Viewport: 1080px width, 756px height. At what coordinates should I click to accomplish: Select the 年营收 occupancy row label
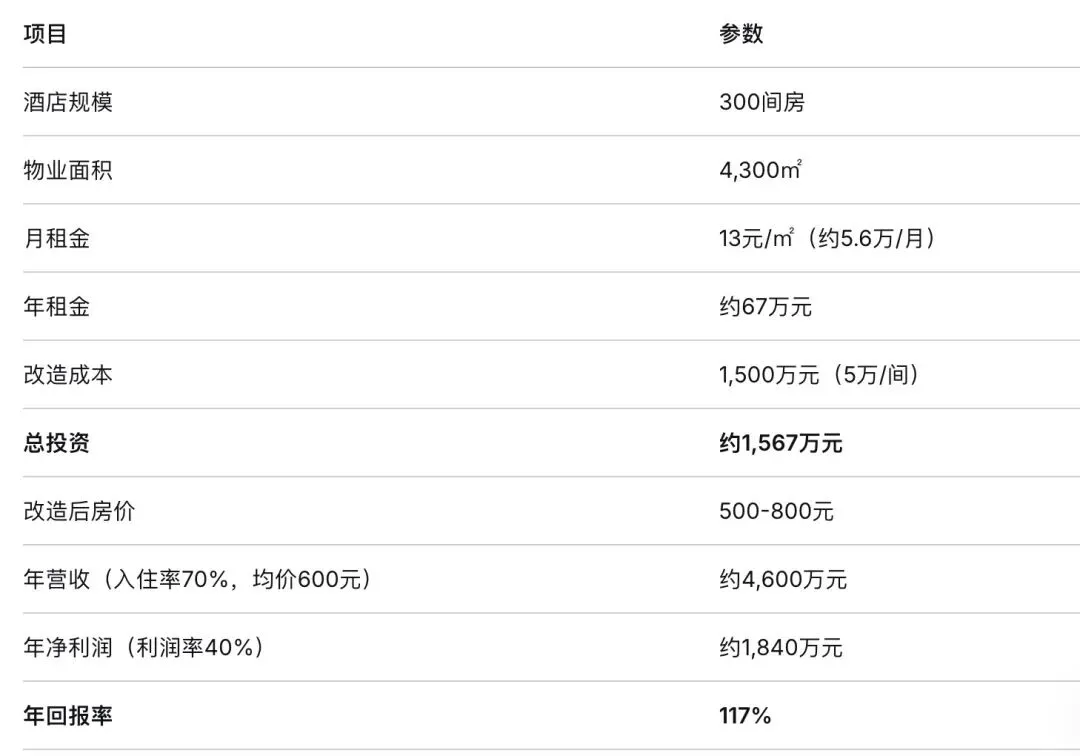click(x=197, y=579)
